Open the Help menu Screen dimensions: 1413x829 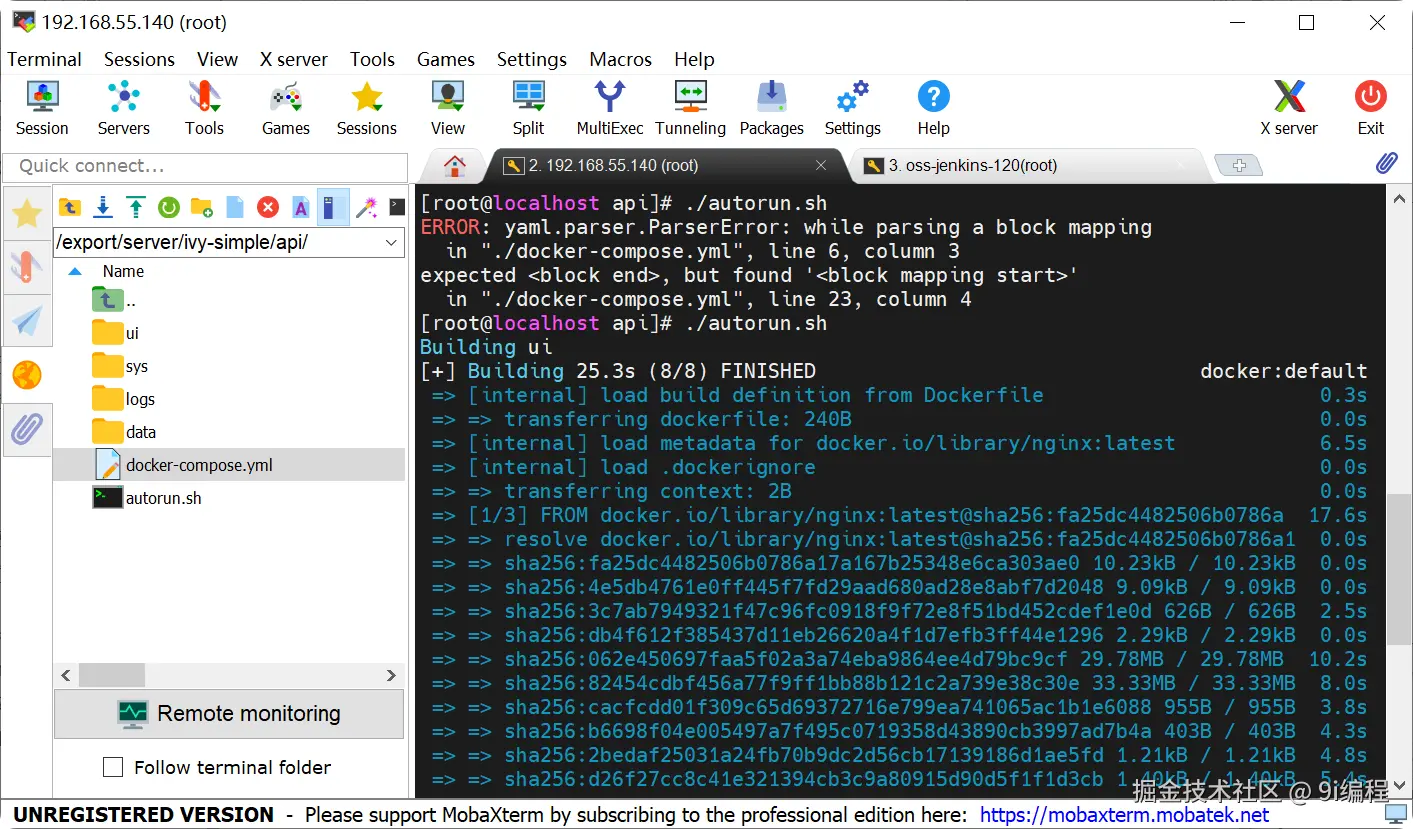(x=693, y=59)
